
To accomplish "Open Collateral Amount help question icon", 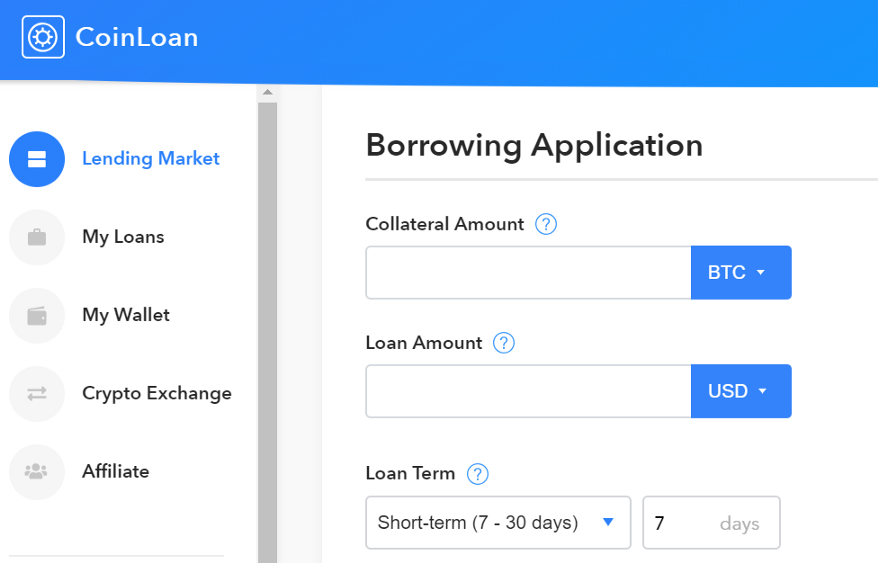I will (545, 224).
